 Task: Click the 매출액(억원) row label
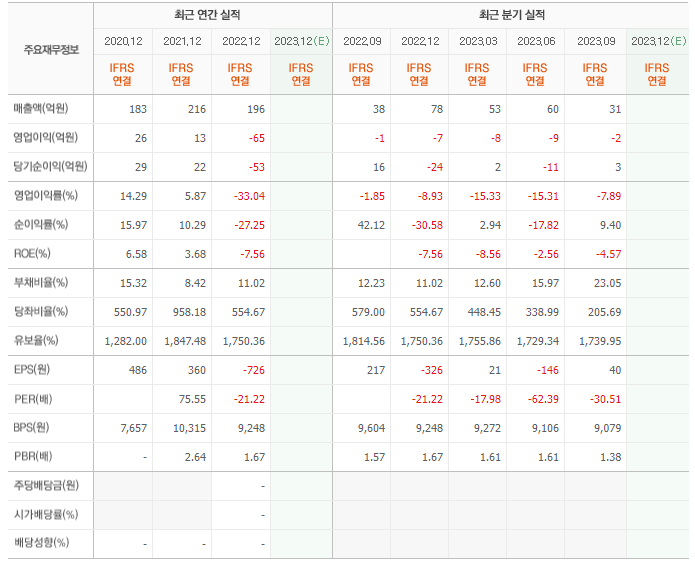point(41,109)
